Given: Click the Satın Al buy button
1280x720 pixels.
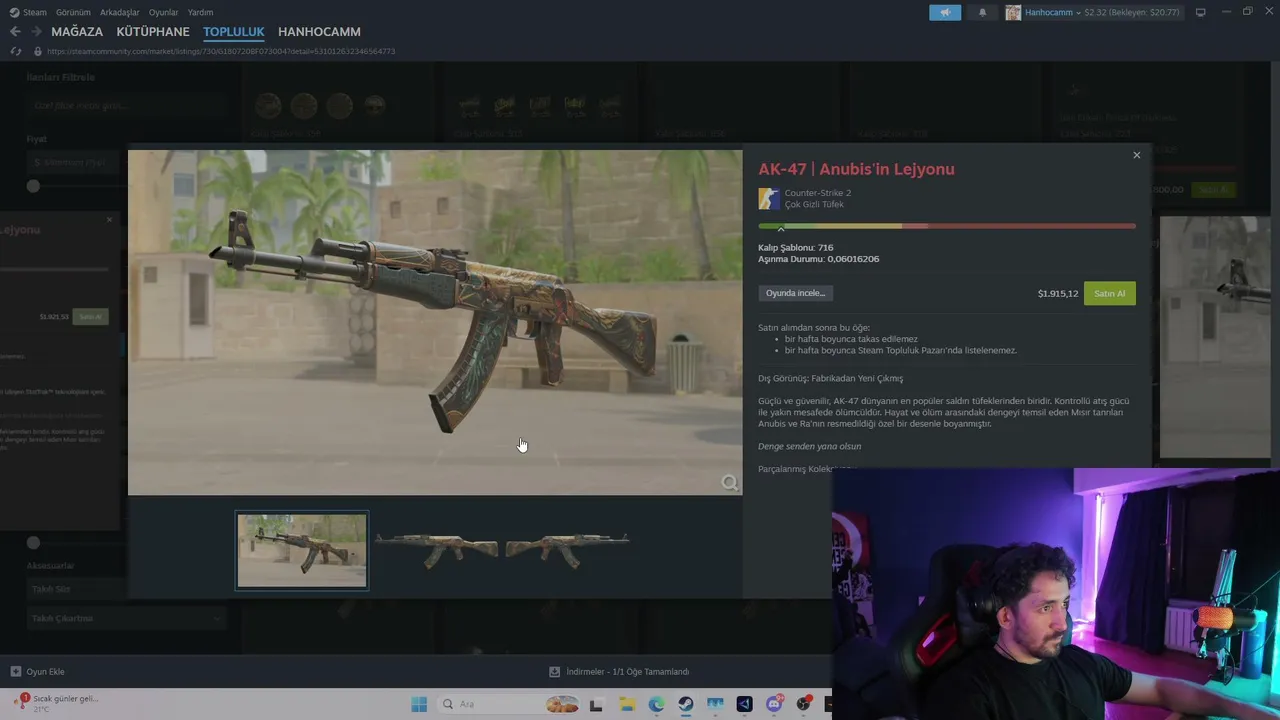Looking at the screenshot, I should point(1110,294).
